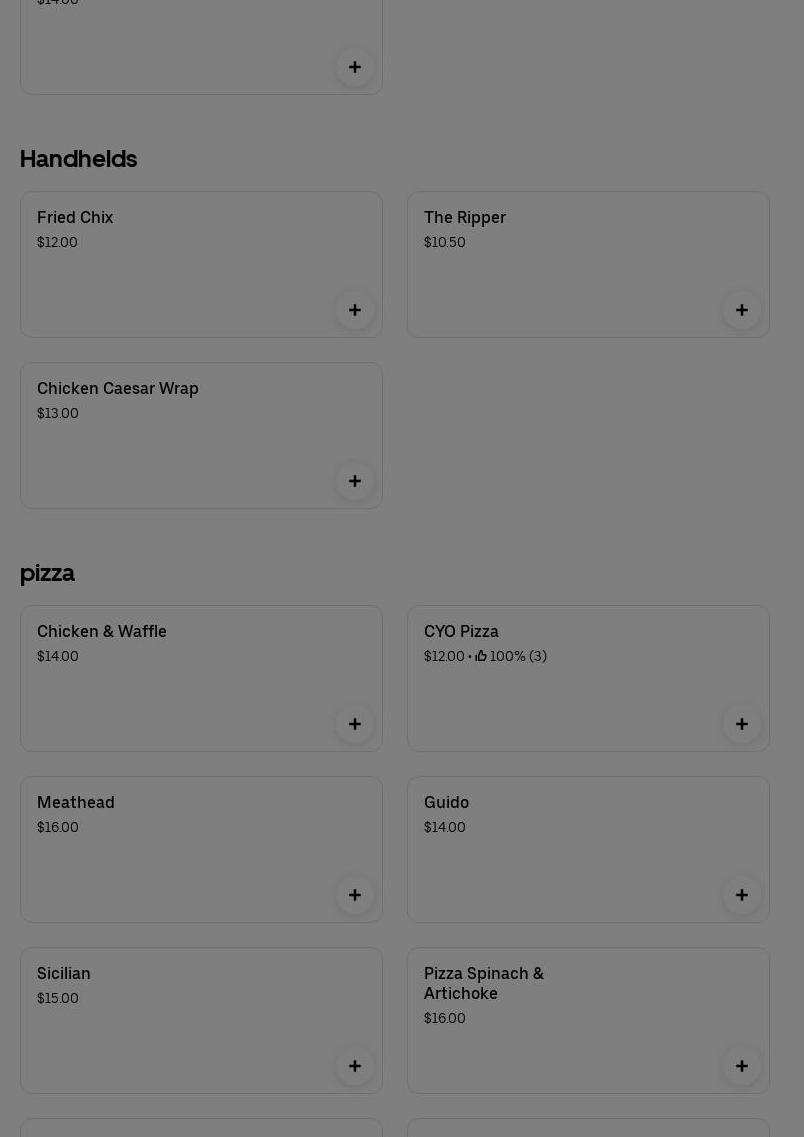Add Guido pizza with plus icon
This screenshot has height=1137, width=804.
coord(742,896)
